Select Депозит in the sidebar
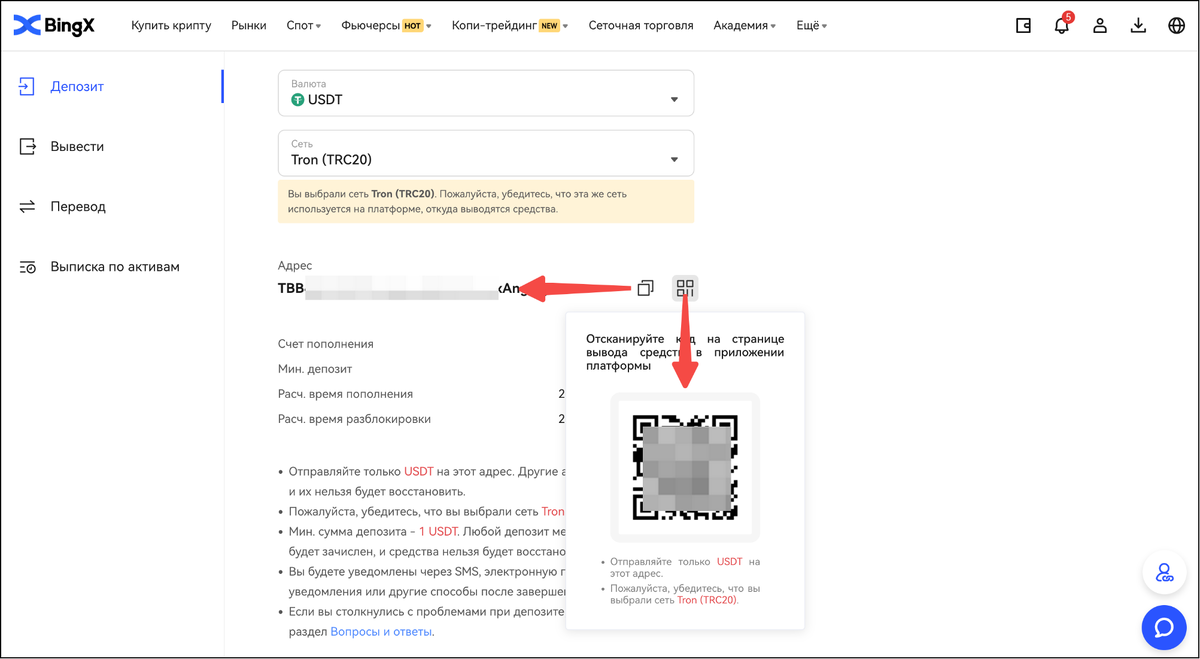This screenshot has width=1200, height=659. 77,86
